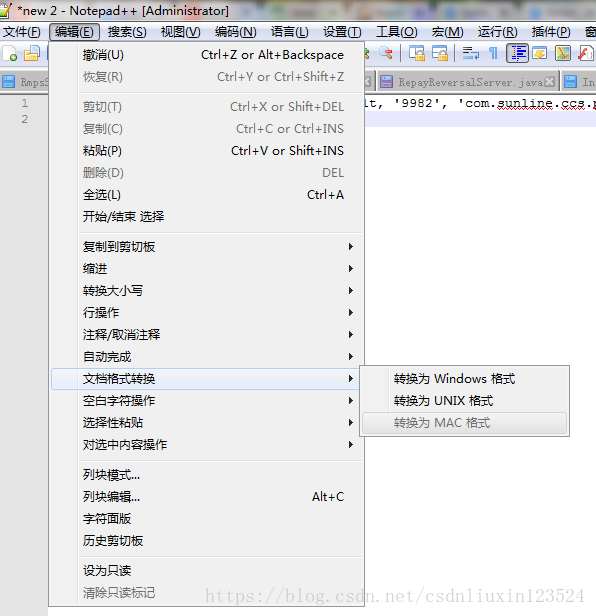
Task: Expand the 对选中内容操作 submenu
Action: (207, 445)
